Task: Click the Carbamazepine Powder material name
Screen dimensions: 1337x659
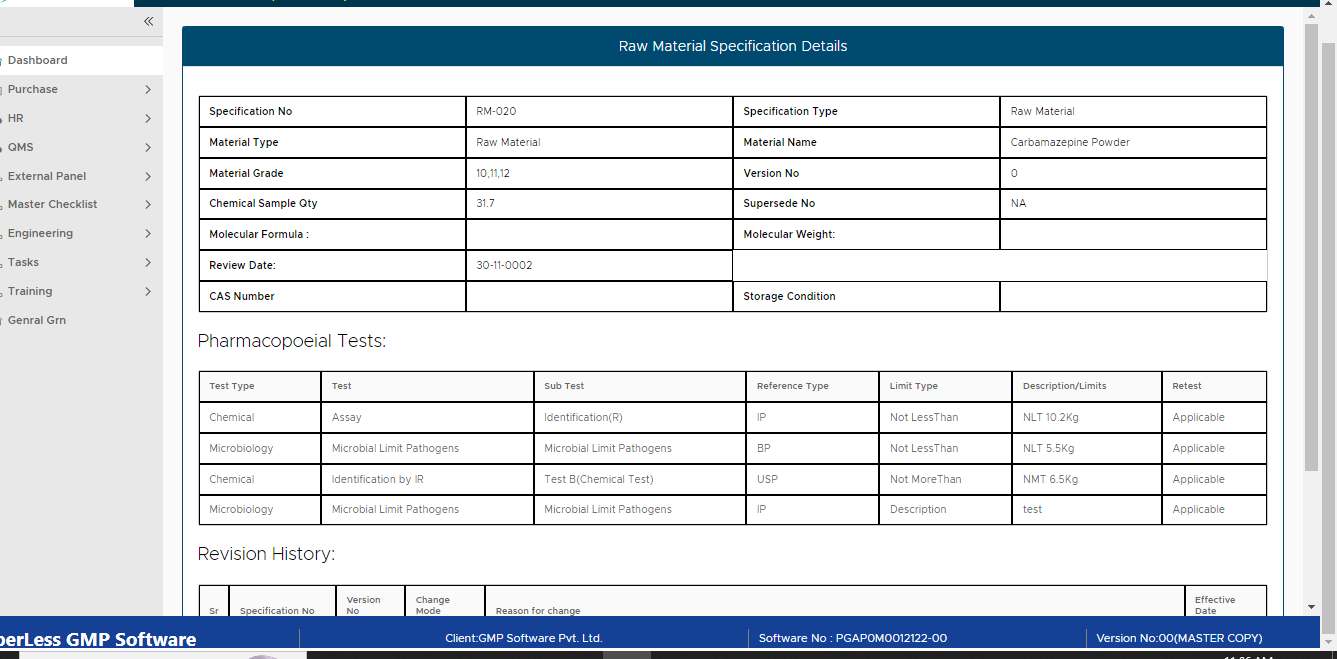Action: click(1070, 143)
